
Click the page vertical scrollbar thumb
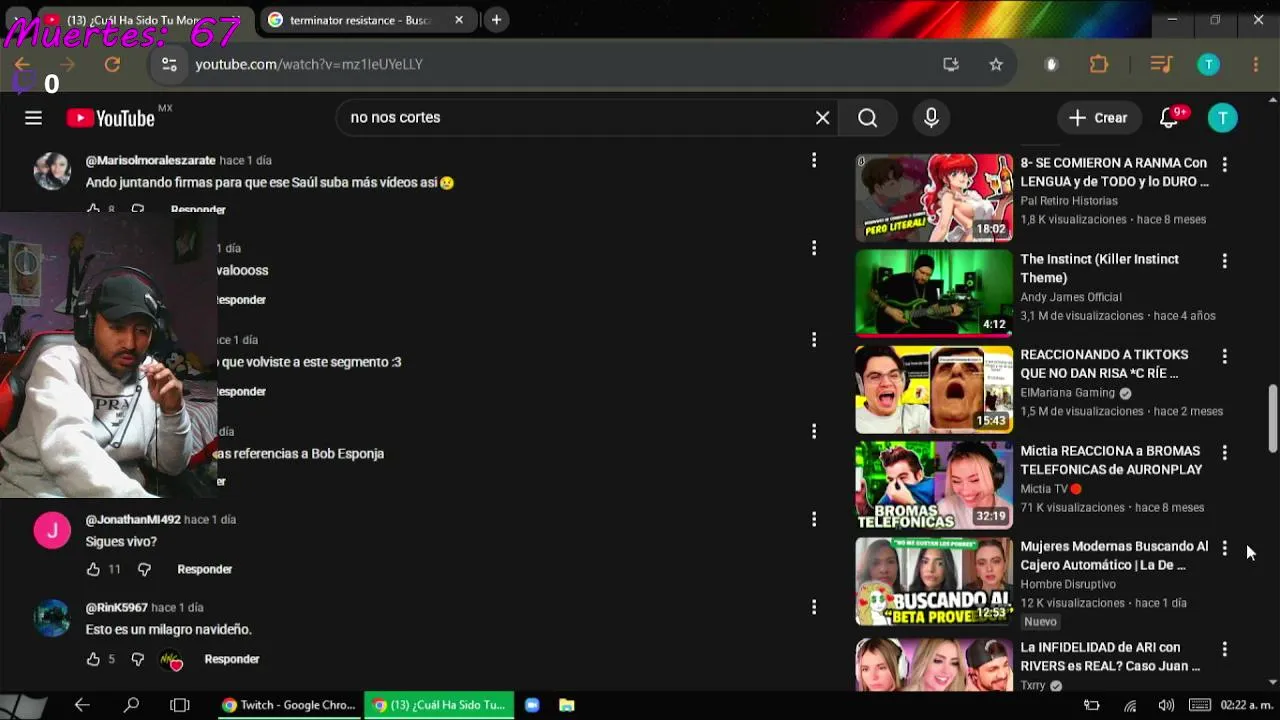1273,418
